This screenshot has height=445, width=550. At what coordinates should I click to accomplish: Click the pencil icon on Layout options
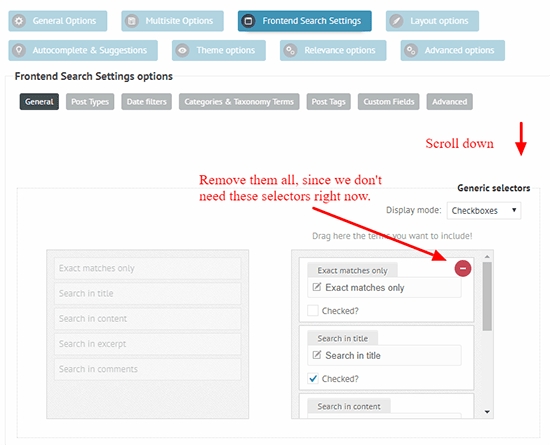(396, 21)
